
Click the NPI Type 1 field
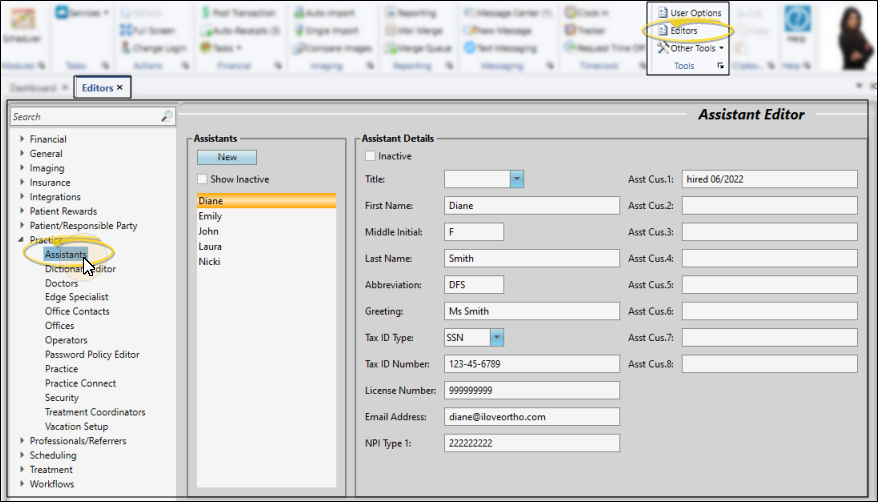(532, 443)
